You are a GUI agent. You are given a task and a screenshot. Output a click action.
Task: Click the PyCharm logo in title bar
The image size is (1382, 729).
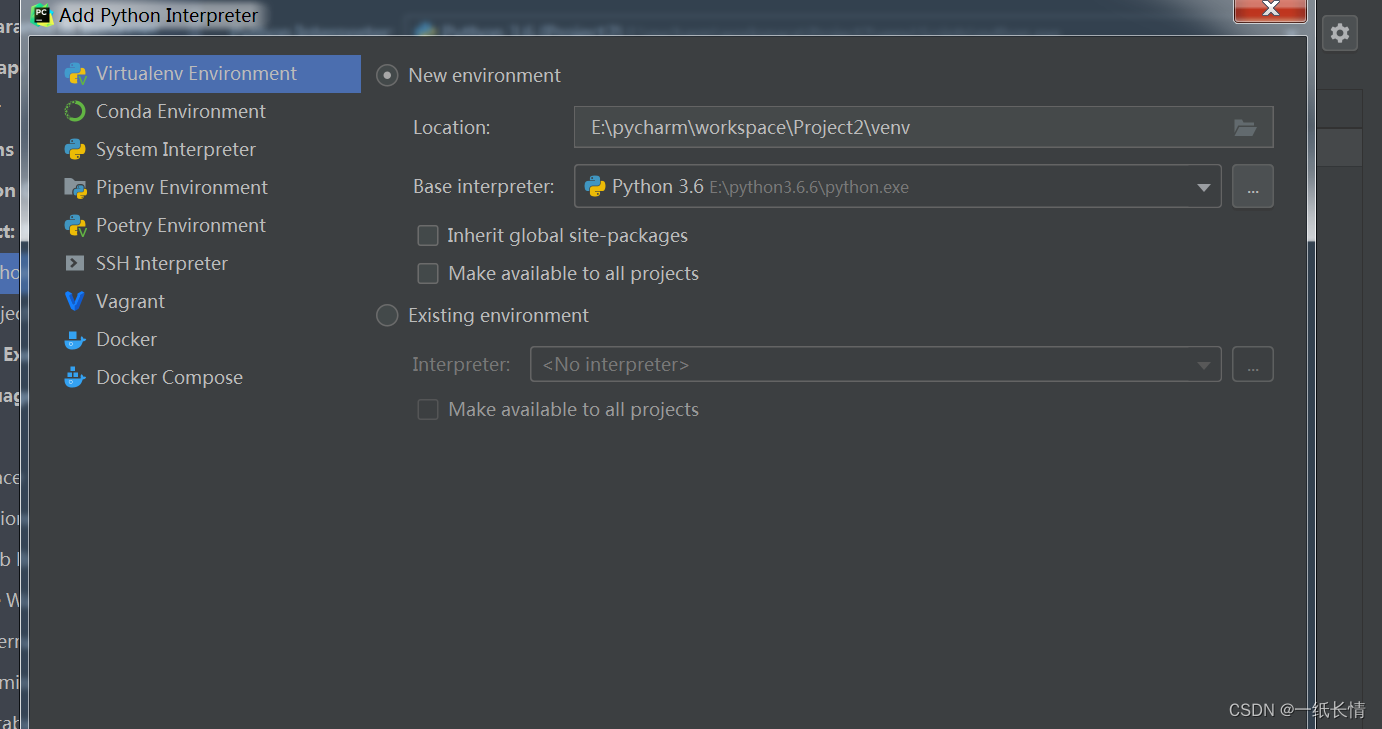point(42,15)
